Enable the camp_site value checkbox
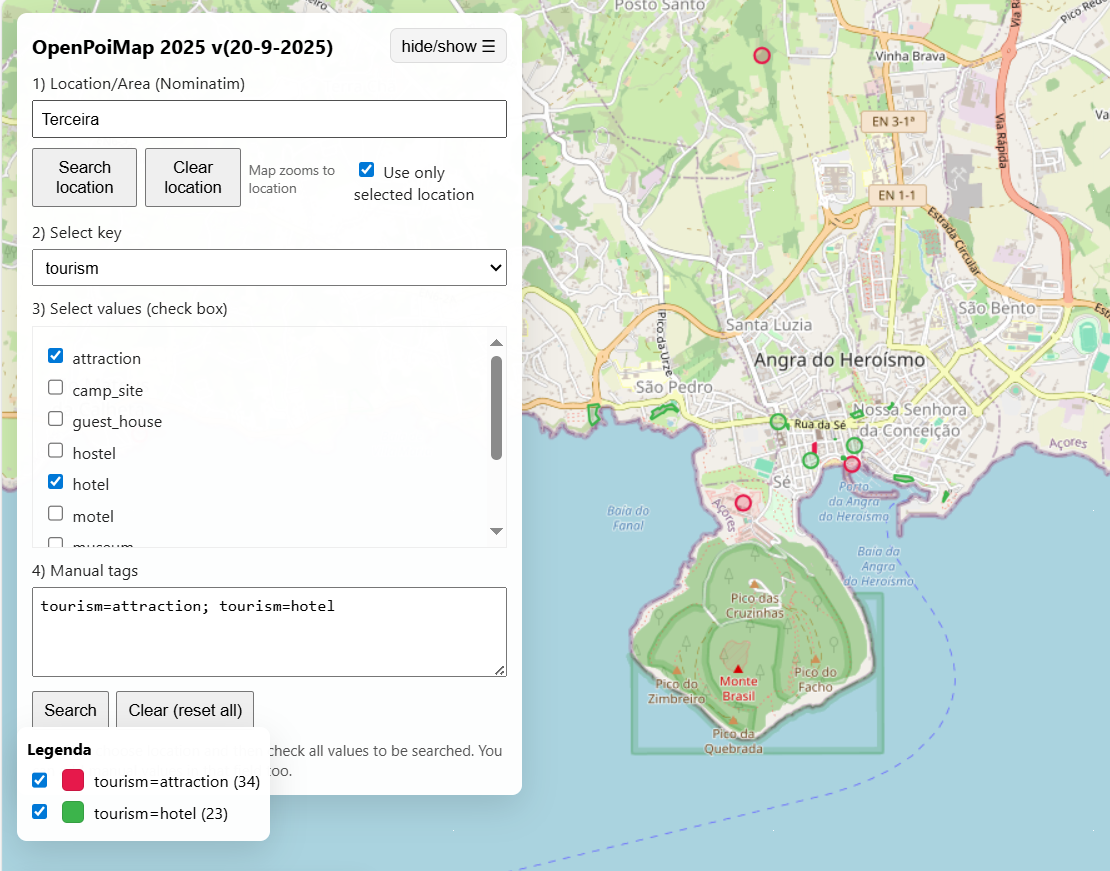Image resolution: width=1110 pixels, height=871 pixels. 56,388
